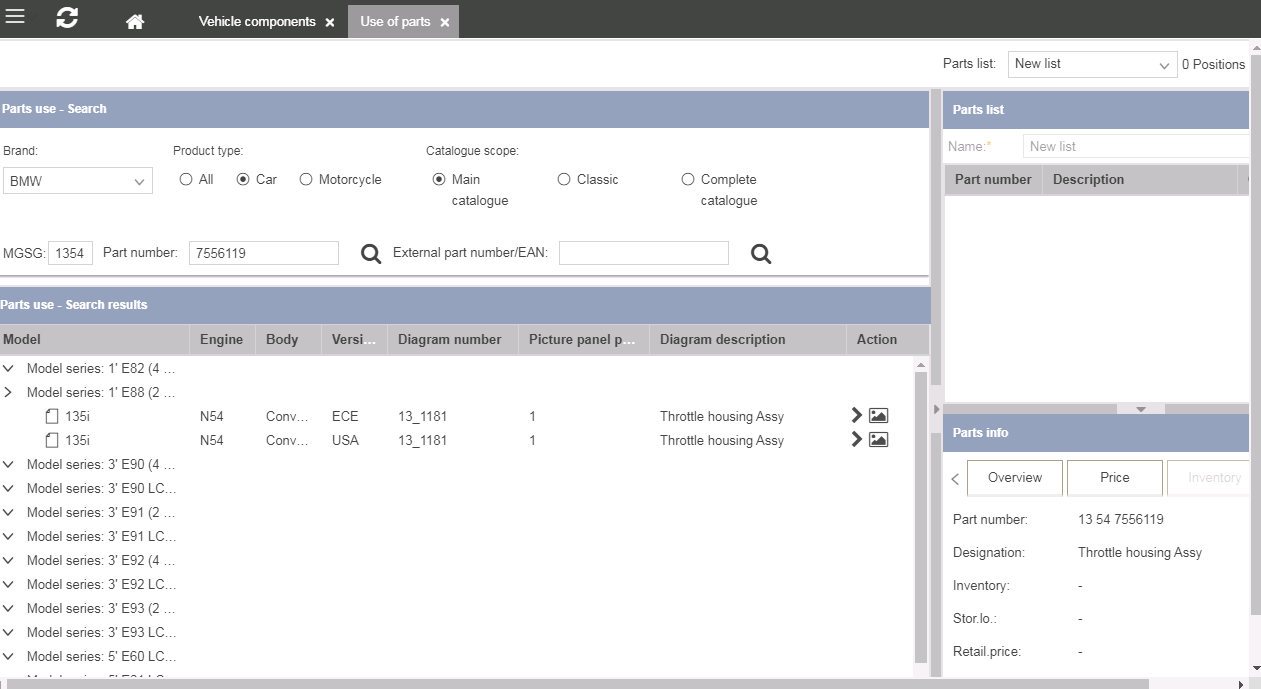Open the Brand dropdown showing BMW
This screenshot has width=1261, height=689.
tap(78, 181)
